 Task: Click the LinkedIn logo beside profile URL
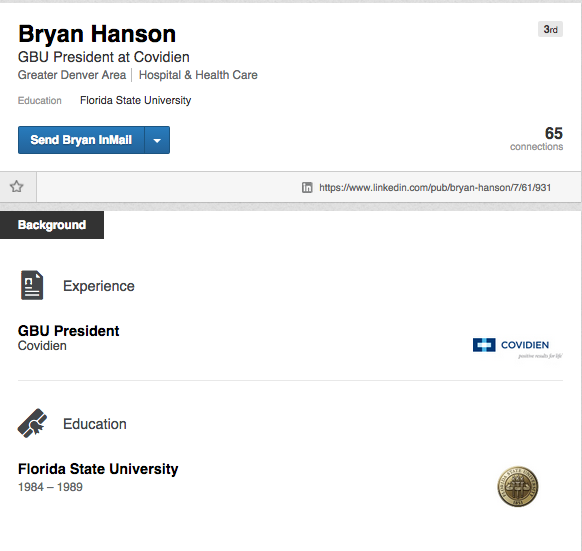coord(307,188)
